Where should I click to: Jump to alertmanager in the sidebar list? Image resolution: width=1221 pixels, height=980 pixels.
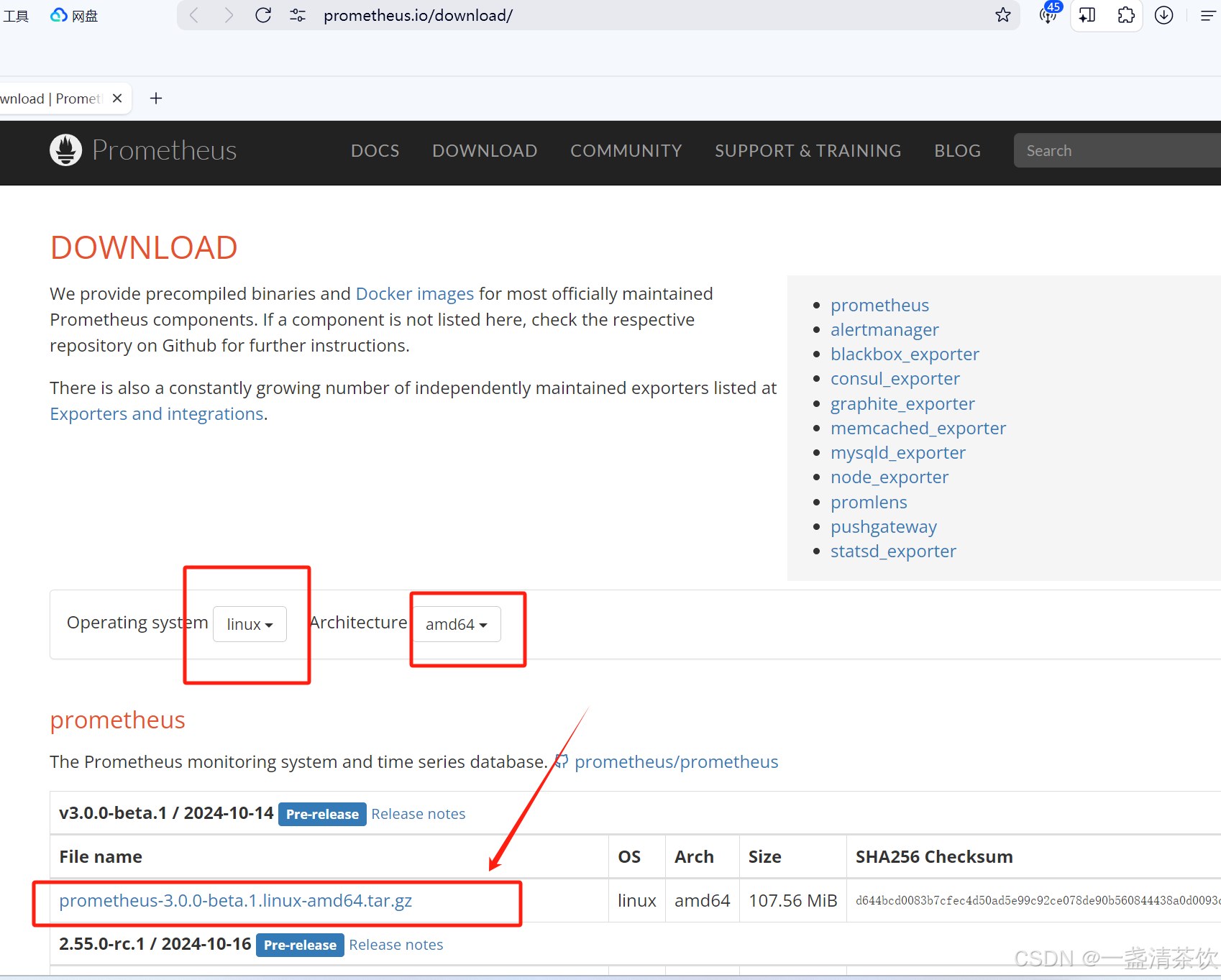click(x=884, y=329)
